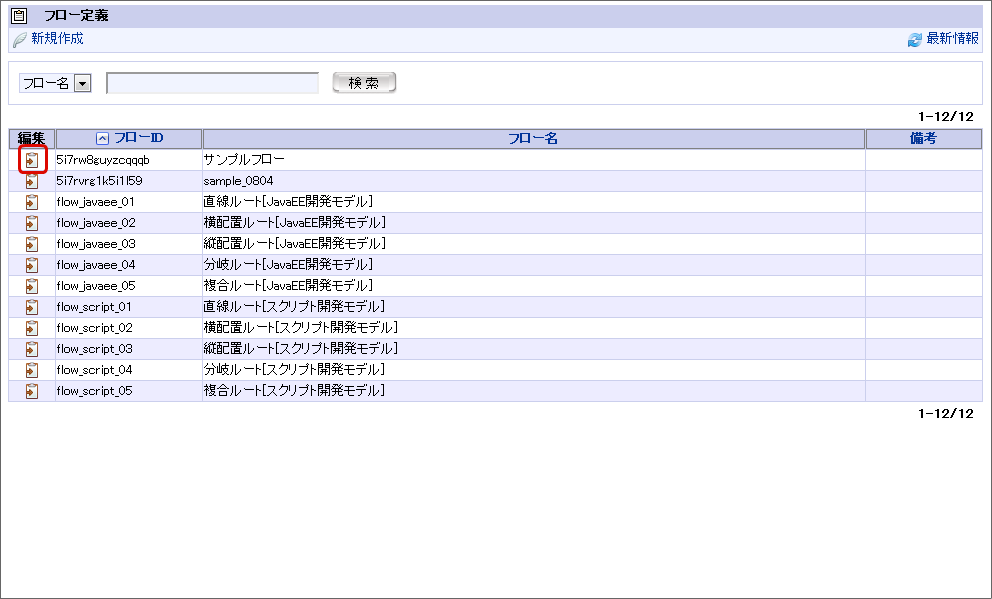Select flow ID 5i7rw8guyzcqqqb text
The image size is (992, 599).
pyautogui.click(x=102, y=160)
